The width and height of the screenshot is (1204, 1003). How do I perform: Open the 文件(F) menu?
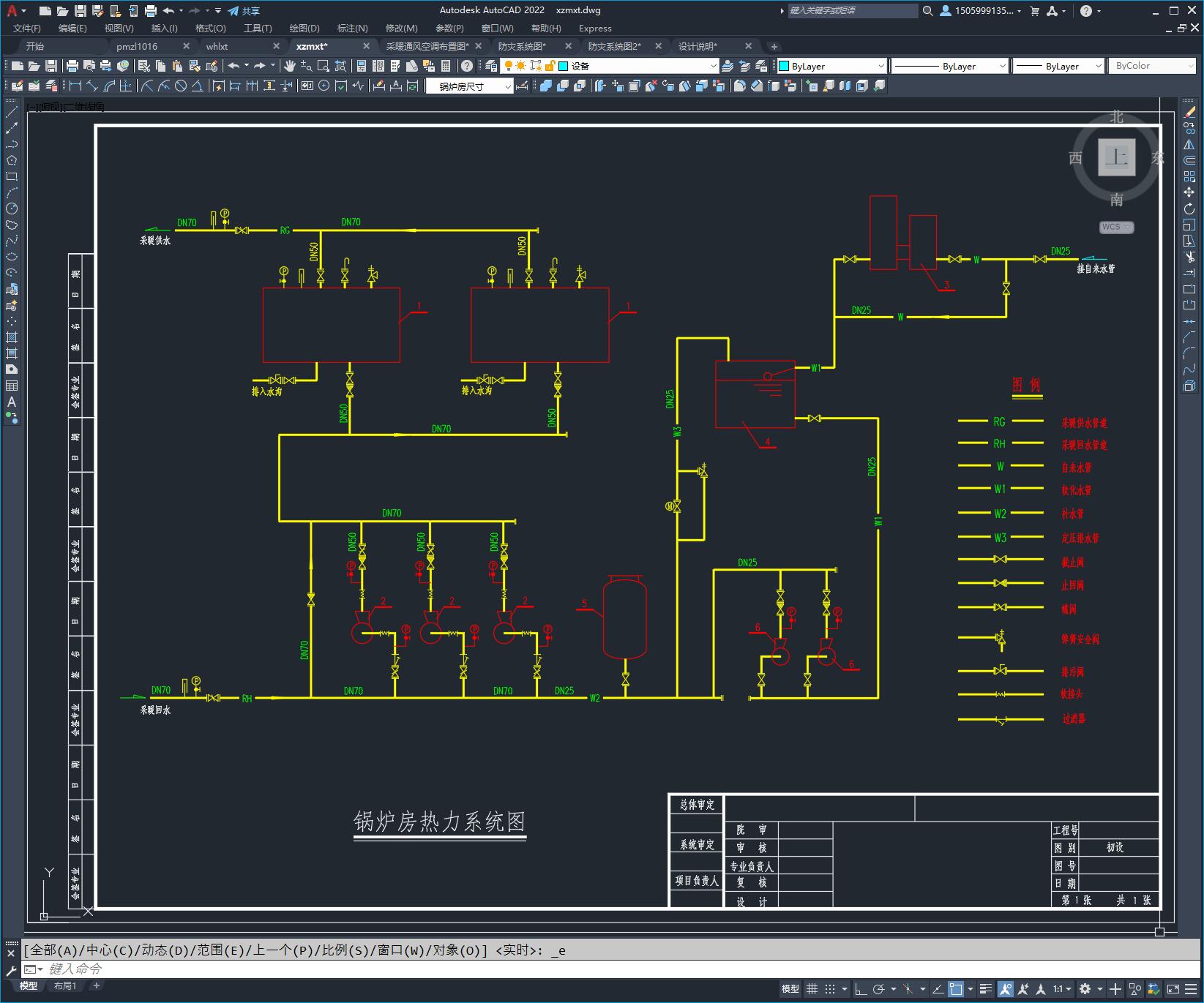pyautogui.click(x=27, y=28)
